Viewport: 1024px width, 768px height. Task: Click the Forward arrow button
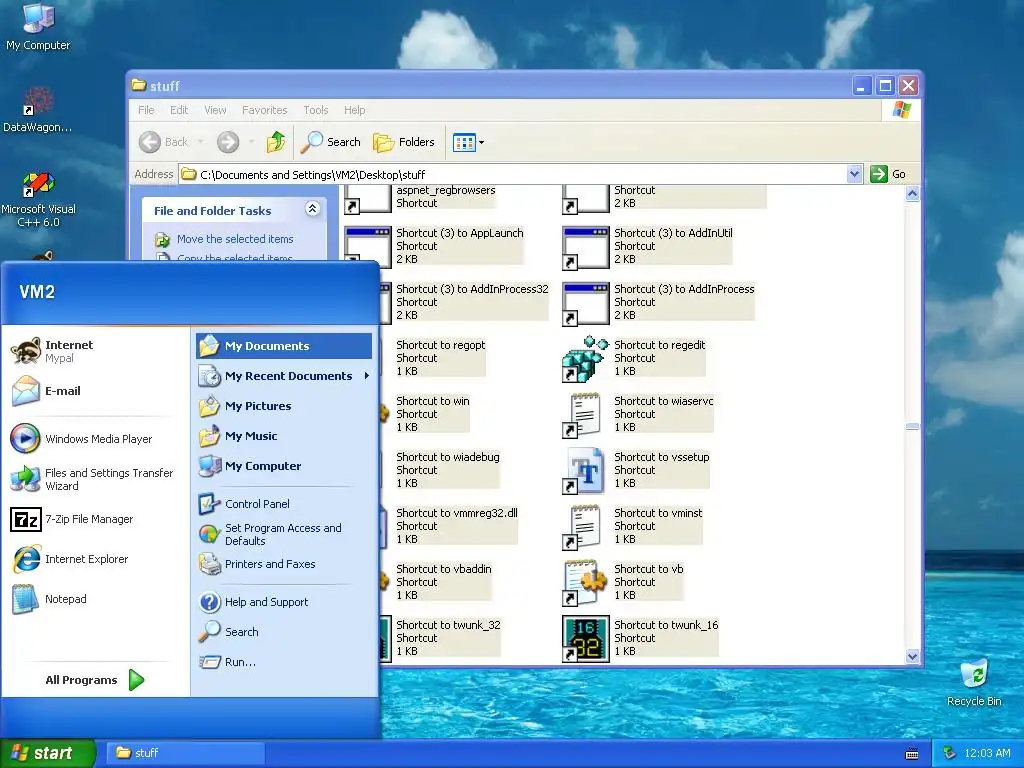coord(228,142)
